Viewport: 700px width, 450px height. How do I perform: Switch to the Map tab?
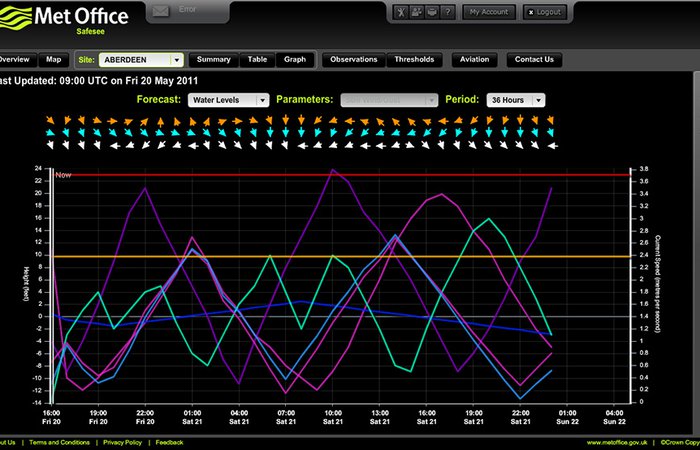coord(54,60)
